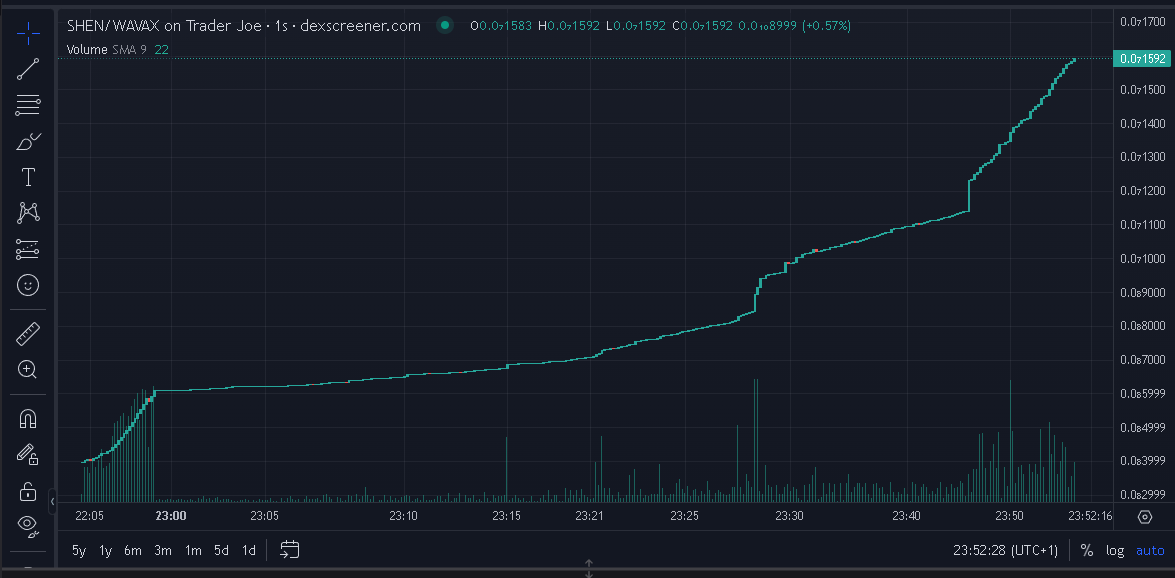Open the forecasting and position tools

click(28, 249)
